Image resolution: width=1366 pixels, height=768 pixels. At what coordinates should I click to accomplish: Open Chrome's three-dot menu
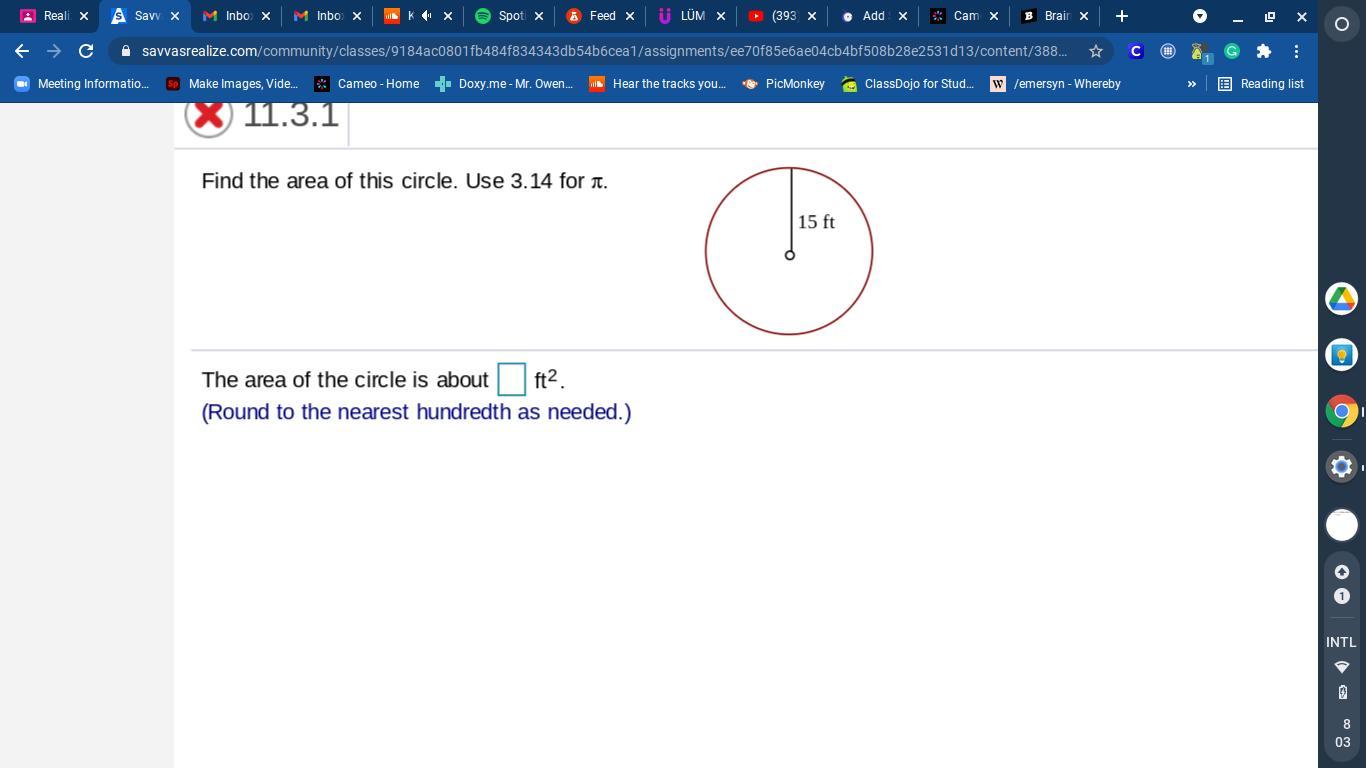1296,51
